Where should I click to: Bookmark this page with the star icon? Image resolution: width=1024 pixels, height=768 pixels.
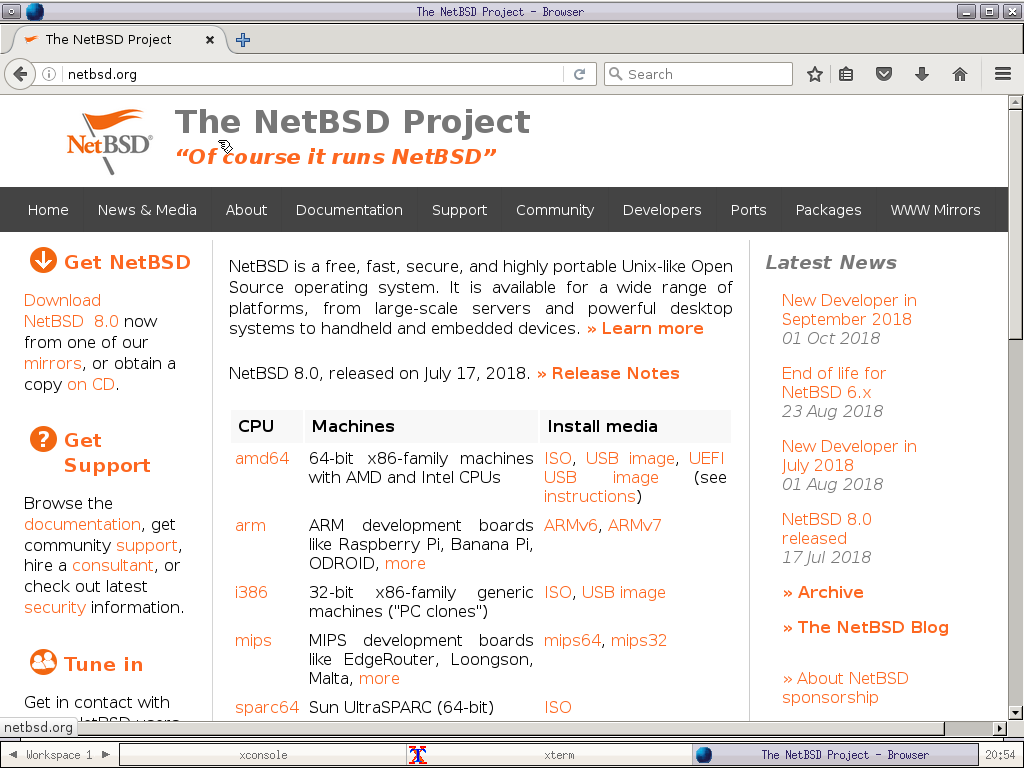[814, 74]
